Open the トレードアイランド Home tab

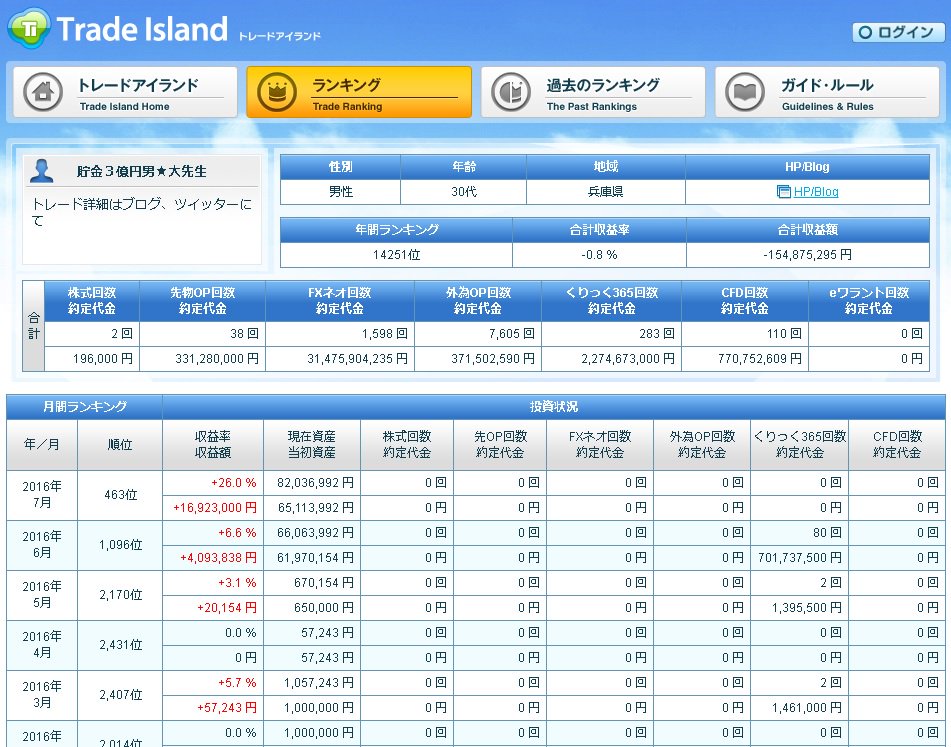point(125,92)
